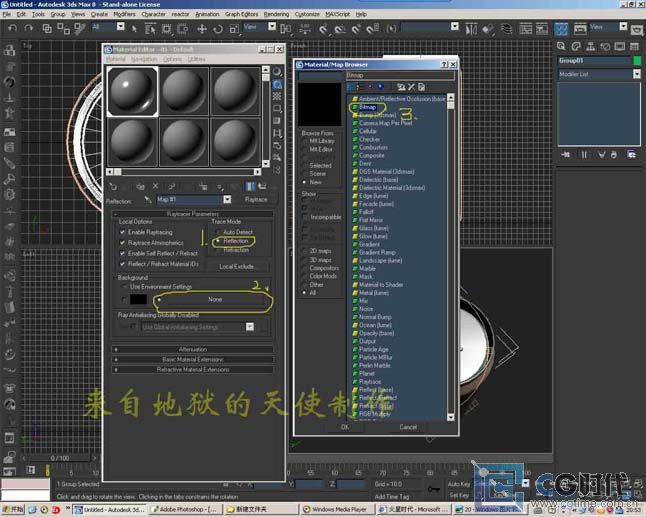Toggle Incompatible checkbox in Show group
The width and height of the screenshot is (646, 517).
pyautogui.click(x=305, y=217)
